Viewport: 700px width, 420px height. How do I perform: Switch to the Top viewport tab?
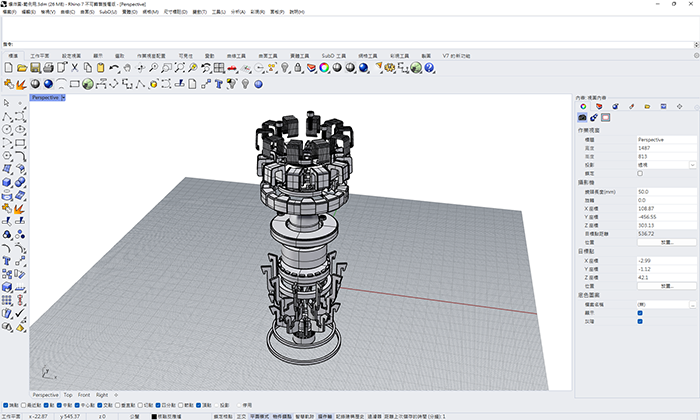coord(68,394)
